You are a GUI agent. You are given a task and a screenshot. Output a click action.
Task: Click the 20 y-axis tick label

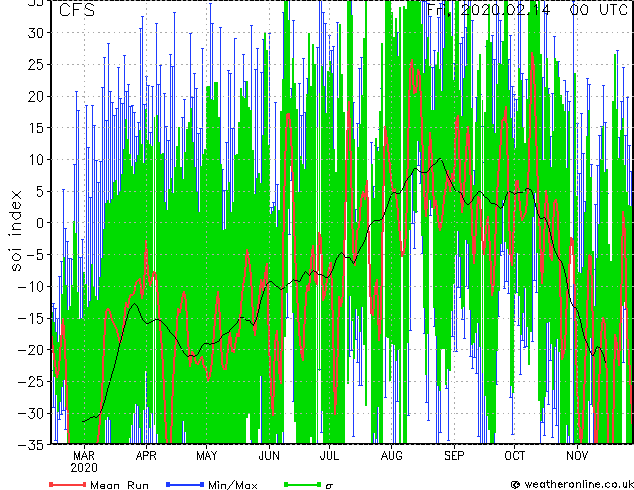pyautogui.click(x=36, y=96)
